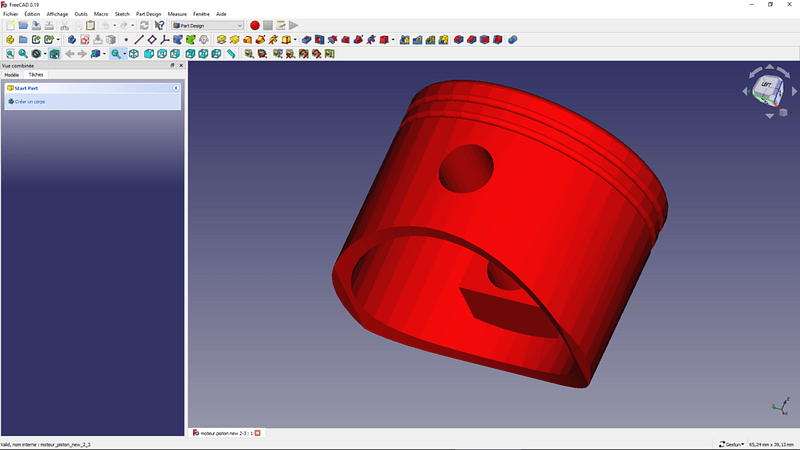Toggle the bounding box button
Screen dimensions: 800x450
tap(55, 54)
